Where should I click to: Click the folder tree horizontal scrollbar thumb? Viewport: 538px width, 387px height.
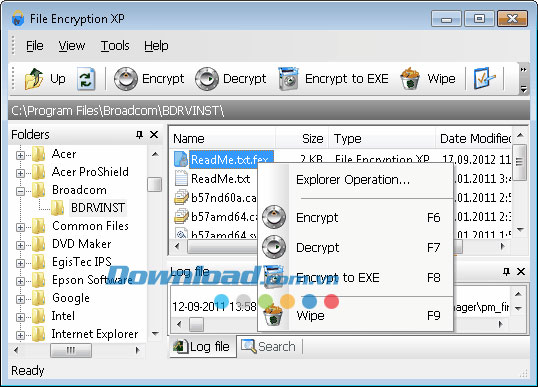pos(71,350)
